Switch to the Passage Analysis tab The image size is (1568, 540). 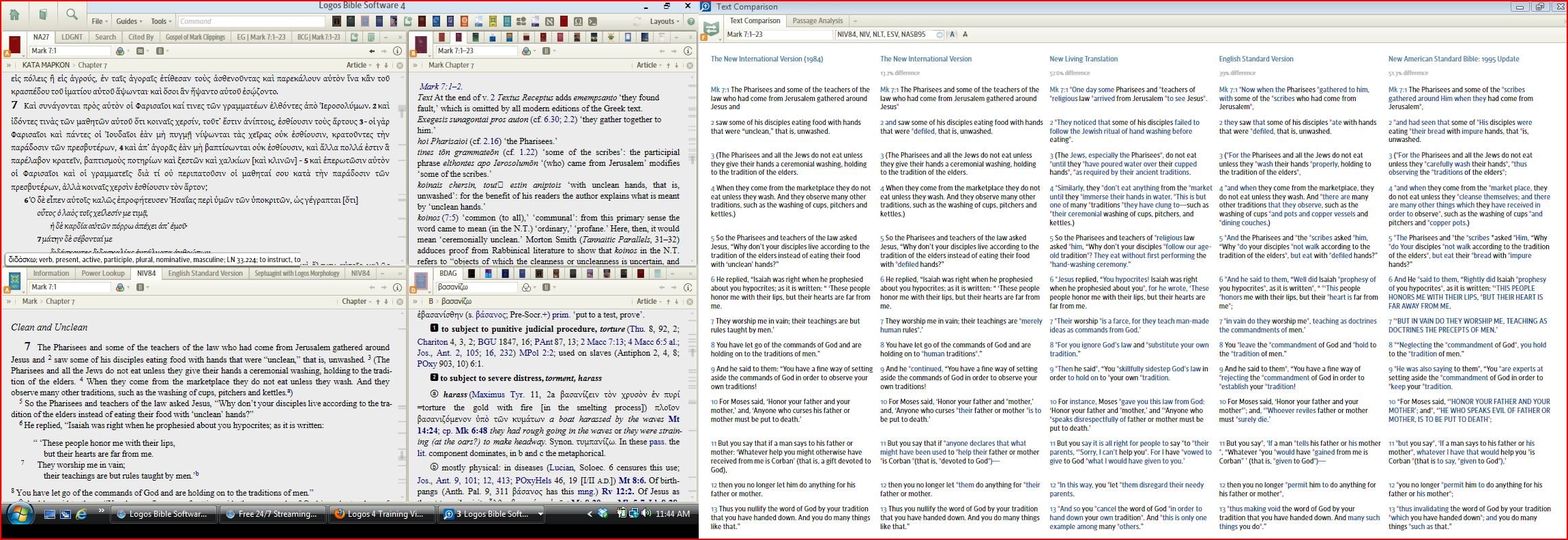point(817,21)
